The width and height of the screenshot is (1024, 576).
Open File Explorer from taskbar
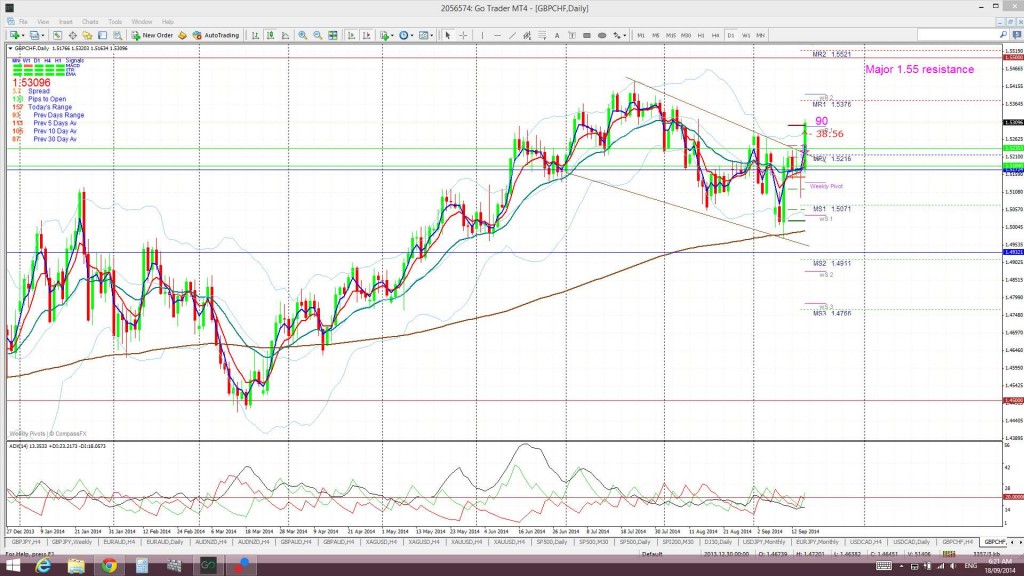[x=76, y=566]
